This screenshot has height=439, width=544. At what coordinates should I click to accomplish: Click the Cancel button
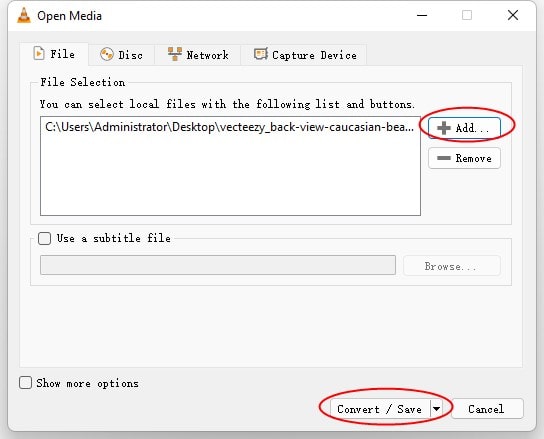487,409
